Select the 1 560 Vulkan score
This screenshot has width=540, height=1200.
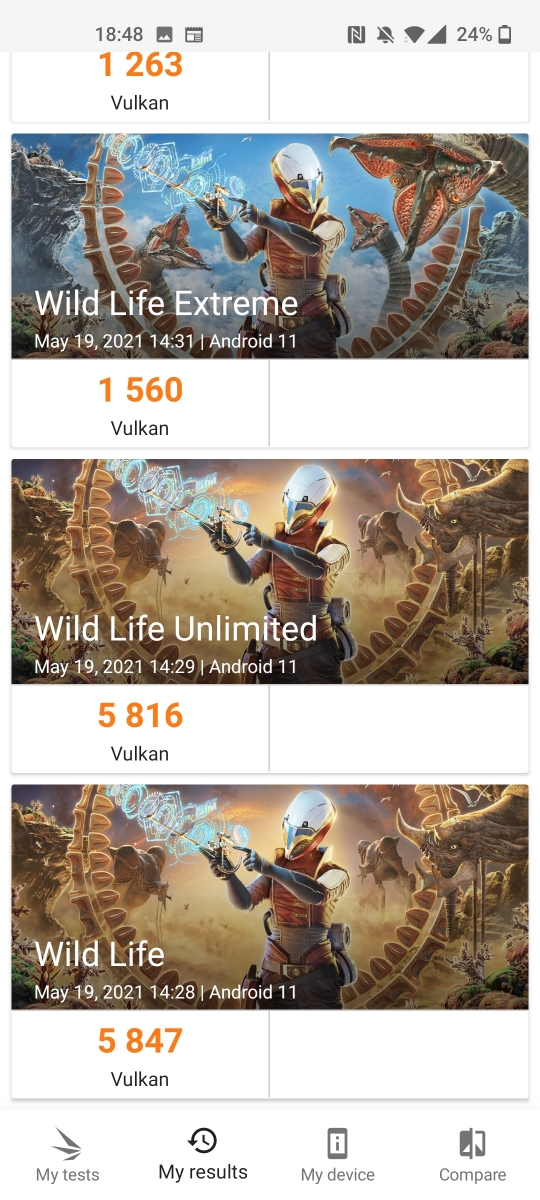tap(140, 404)
